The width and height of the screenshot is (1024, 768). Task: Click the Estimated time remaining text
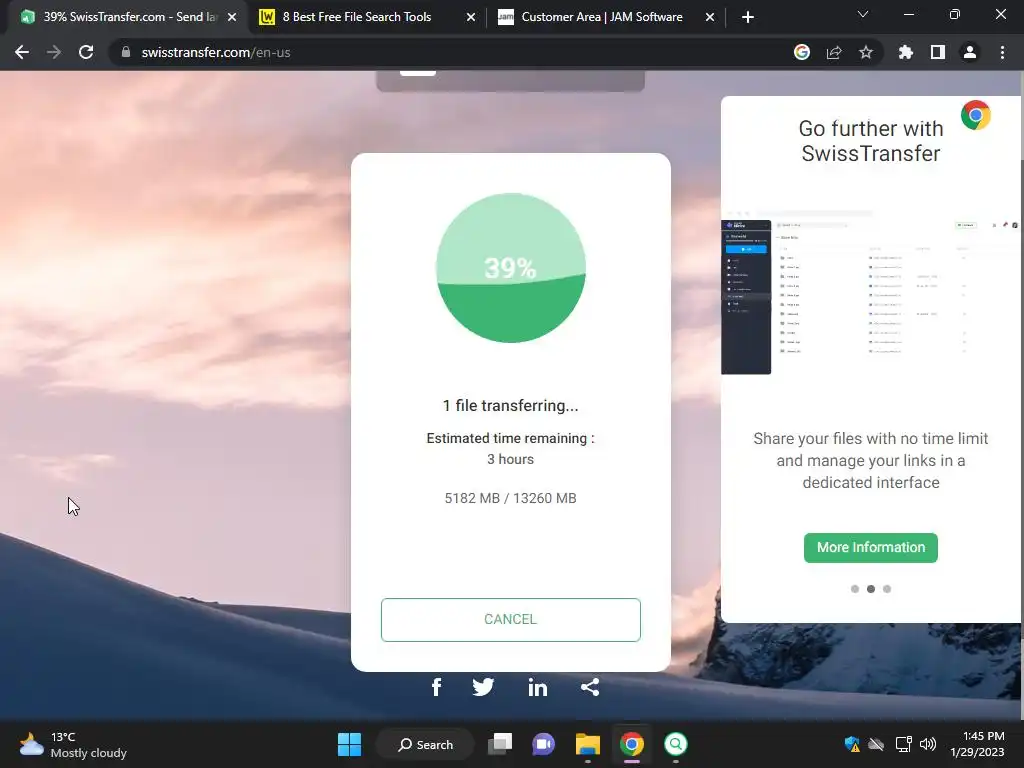(x=511, y=438)
